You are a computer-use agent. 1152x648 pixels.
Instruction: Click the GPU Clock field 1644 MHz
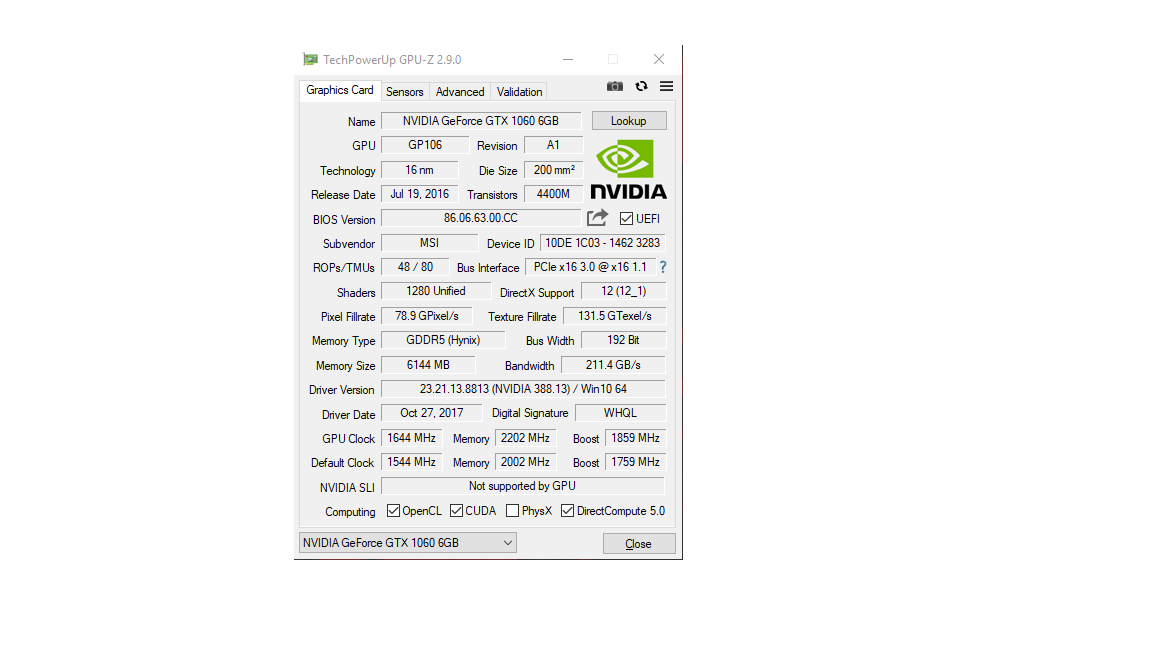coord(411,438)
